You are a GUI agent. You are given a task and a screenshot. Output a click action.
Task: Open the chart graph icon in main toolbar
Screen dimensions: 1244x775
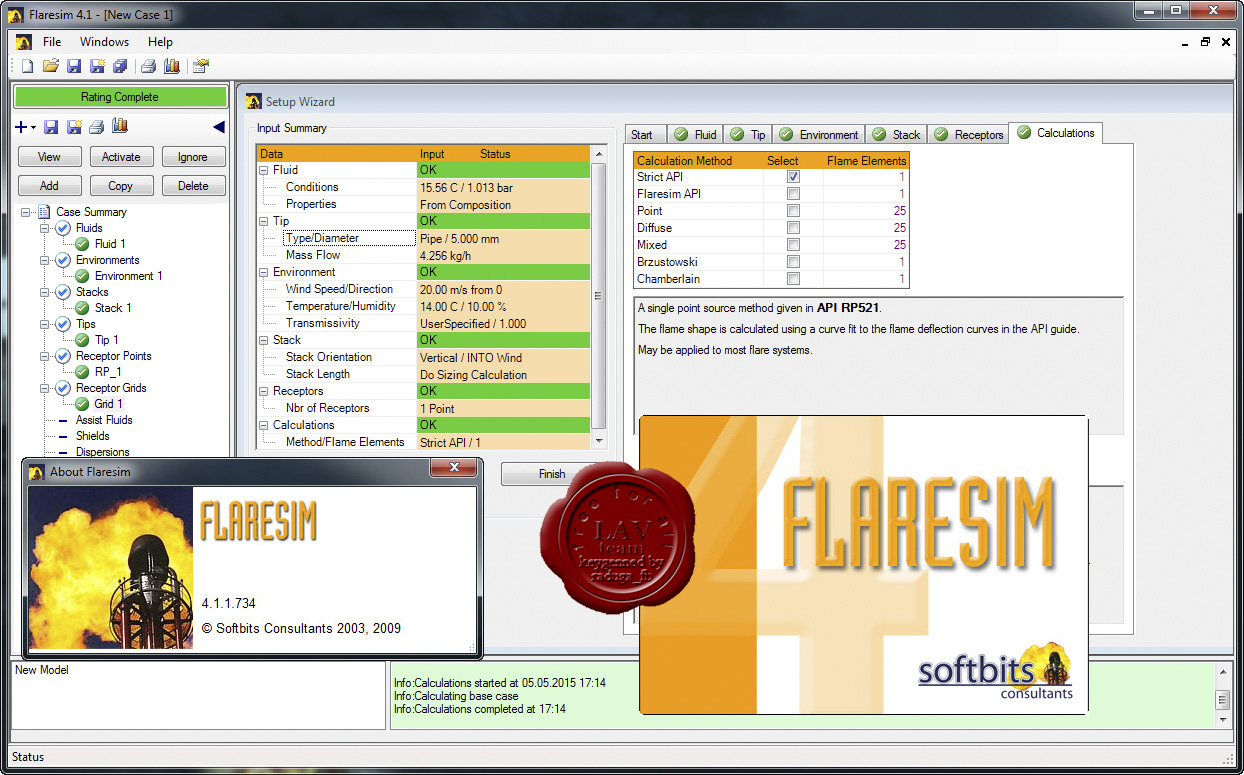click(171, 67)
